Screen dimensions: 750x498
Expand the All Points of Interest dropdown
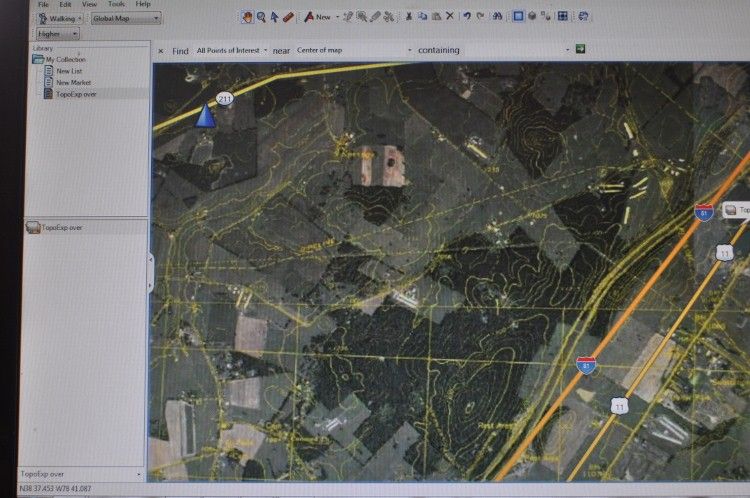(x=233, y=50)
